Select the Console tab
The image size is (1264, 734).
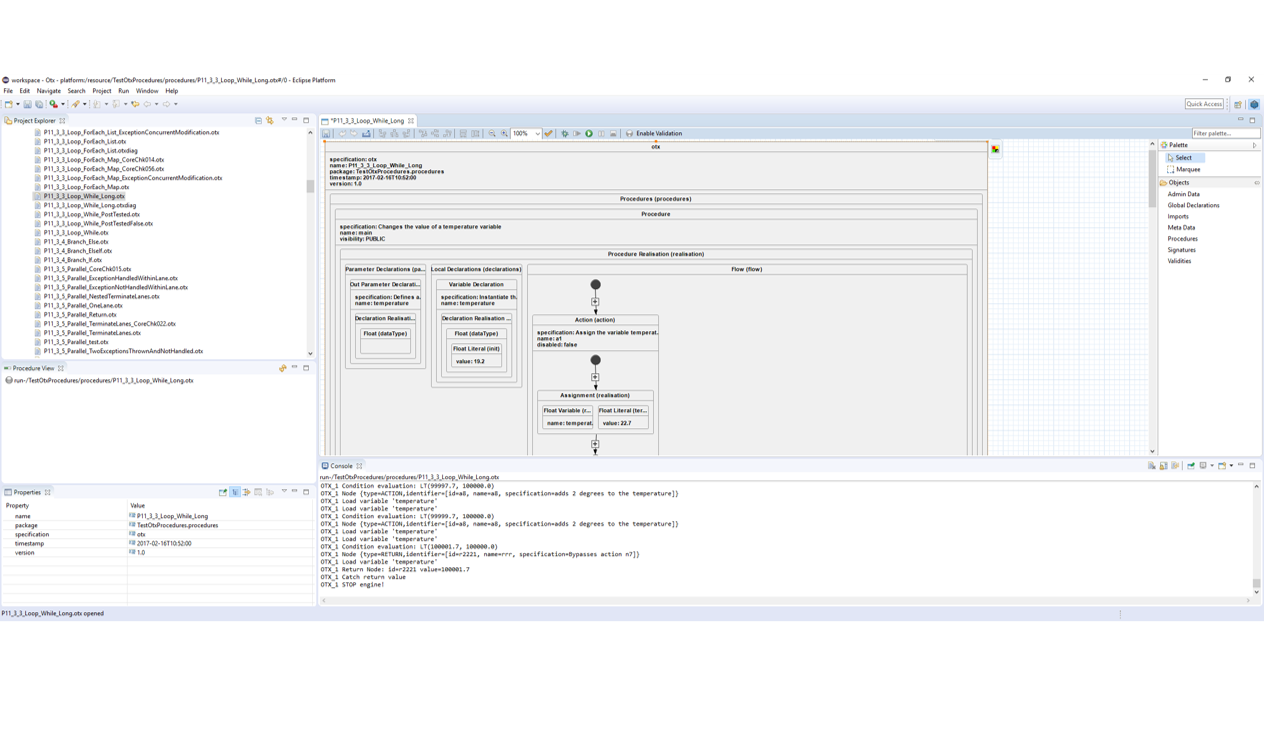click(341, 466)
